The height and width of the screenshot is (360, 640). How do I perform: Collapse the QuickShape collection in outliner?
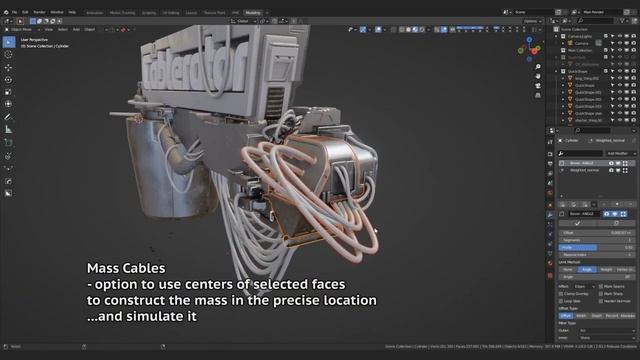[556, 71]
